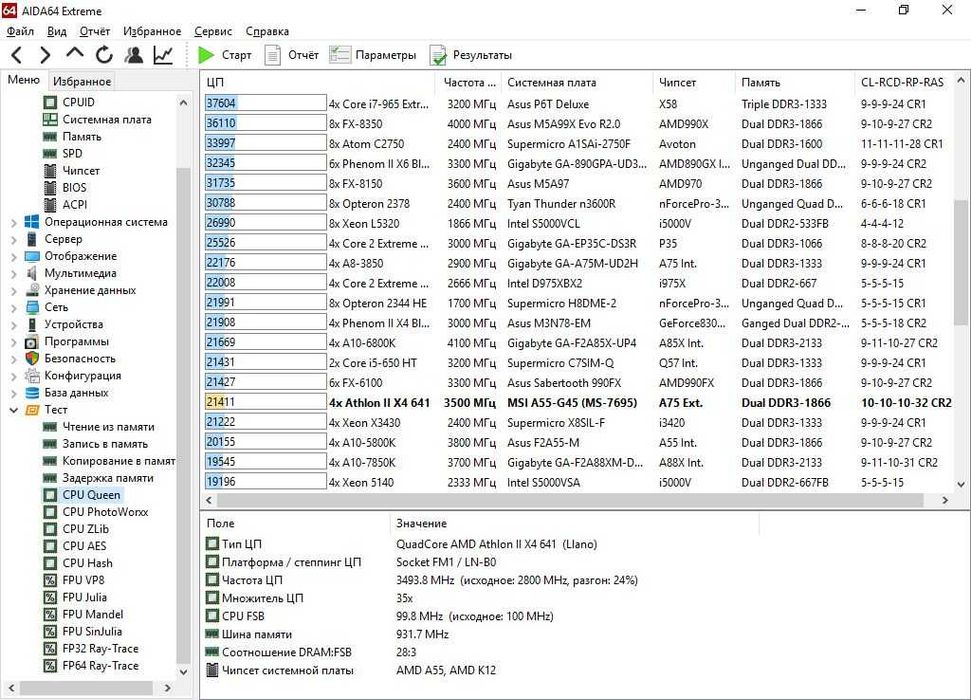Select the FP64 Ray-Trace benchmark

(100, 665)
